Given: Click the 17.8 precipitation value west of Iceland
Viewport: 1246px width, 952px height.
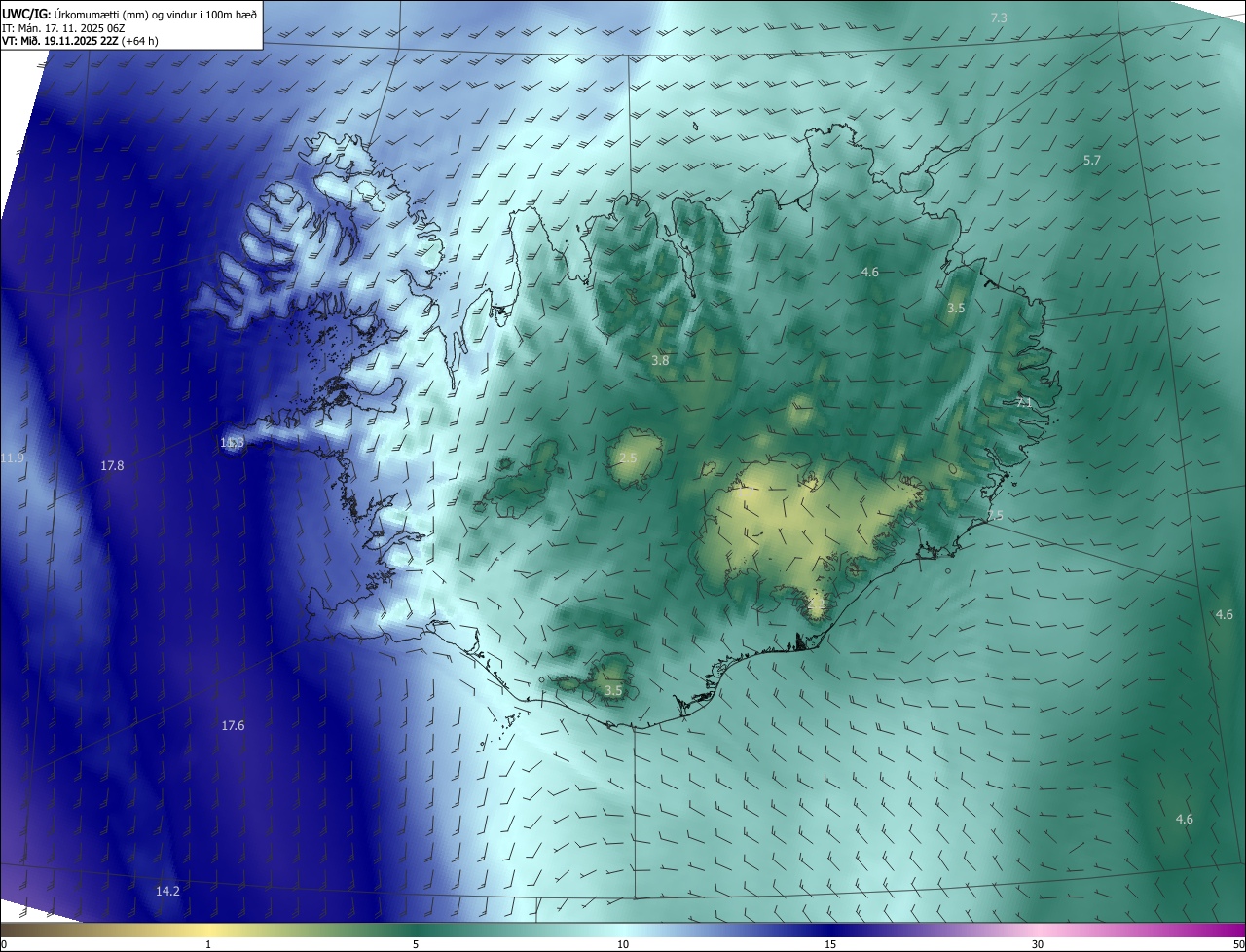Looking at the screenshot, I should tap(112, 466).
